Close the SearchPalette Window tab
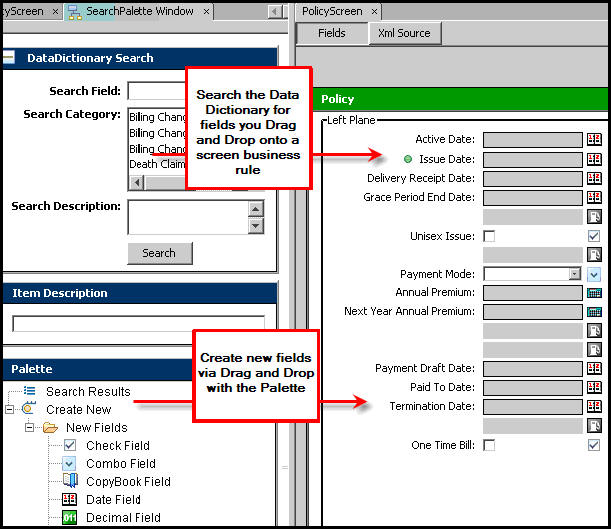611x529 pixels. pos(207,12)
